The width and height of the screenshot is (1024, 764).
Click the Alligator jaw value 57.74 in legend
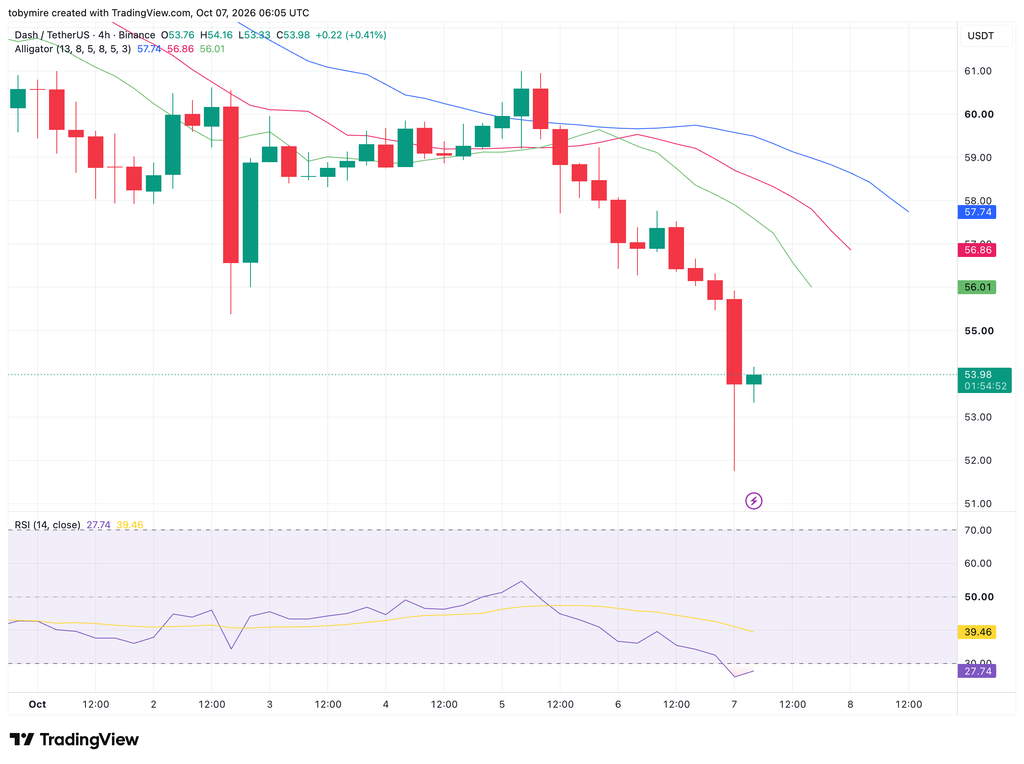point(149,49)
